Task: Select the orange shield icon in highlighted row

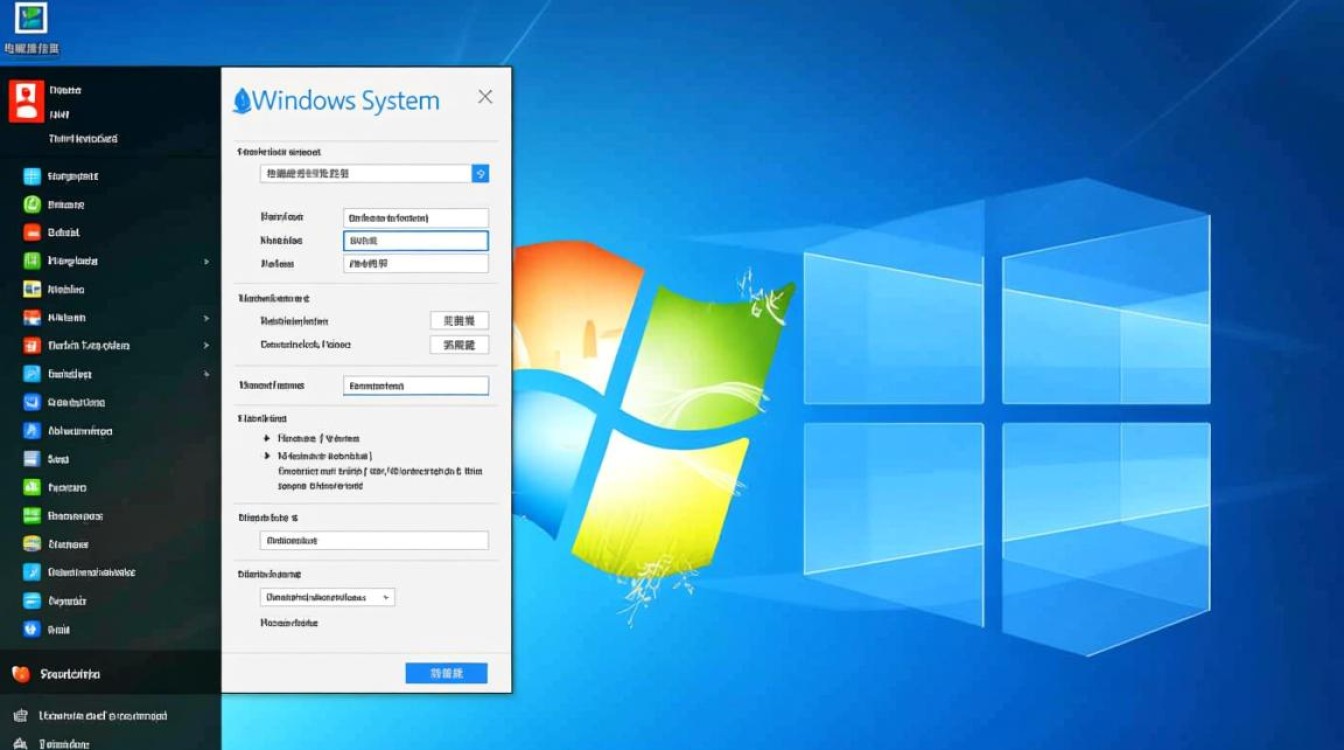Action: 20,674
